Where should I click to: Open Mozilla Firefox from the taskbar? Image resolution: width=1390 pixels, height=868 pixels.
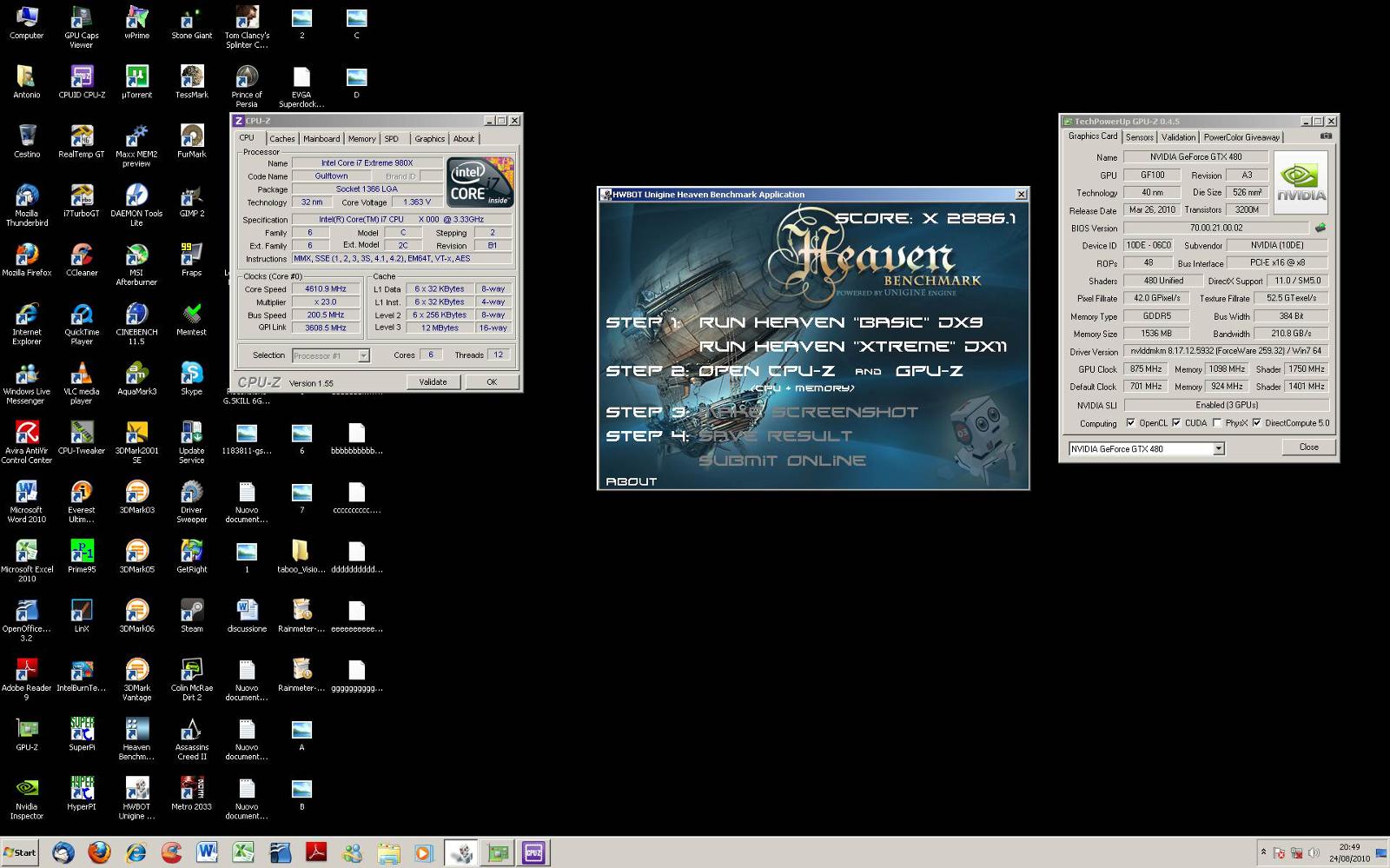tap(99, 853)
